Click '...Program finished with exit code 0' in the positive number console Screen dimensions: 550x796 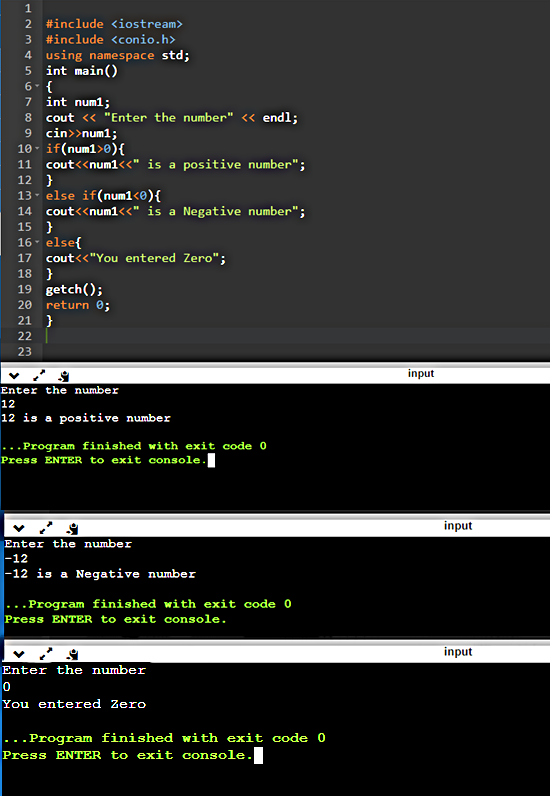pyautogui.click(x=134, y=446)
